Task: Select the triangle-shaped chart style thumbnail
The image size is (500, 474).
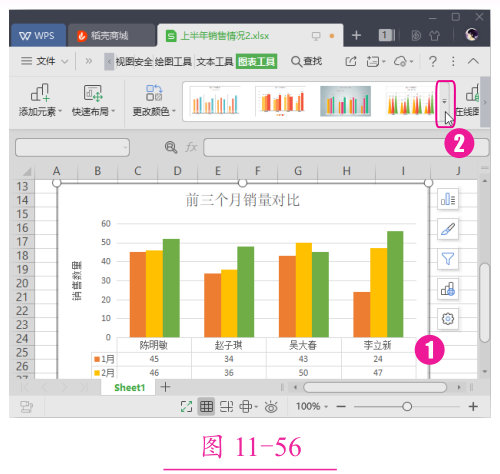Action: pyautogui.click(x=411, y=100)
